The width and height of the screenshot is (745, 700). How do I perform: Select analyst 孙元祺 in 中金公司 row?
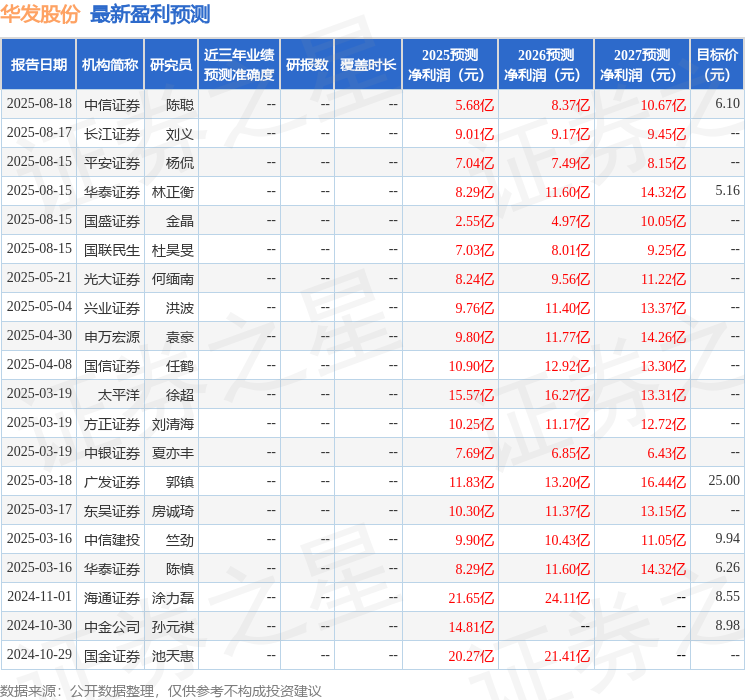point(172,627)
